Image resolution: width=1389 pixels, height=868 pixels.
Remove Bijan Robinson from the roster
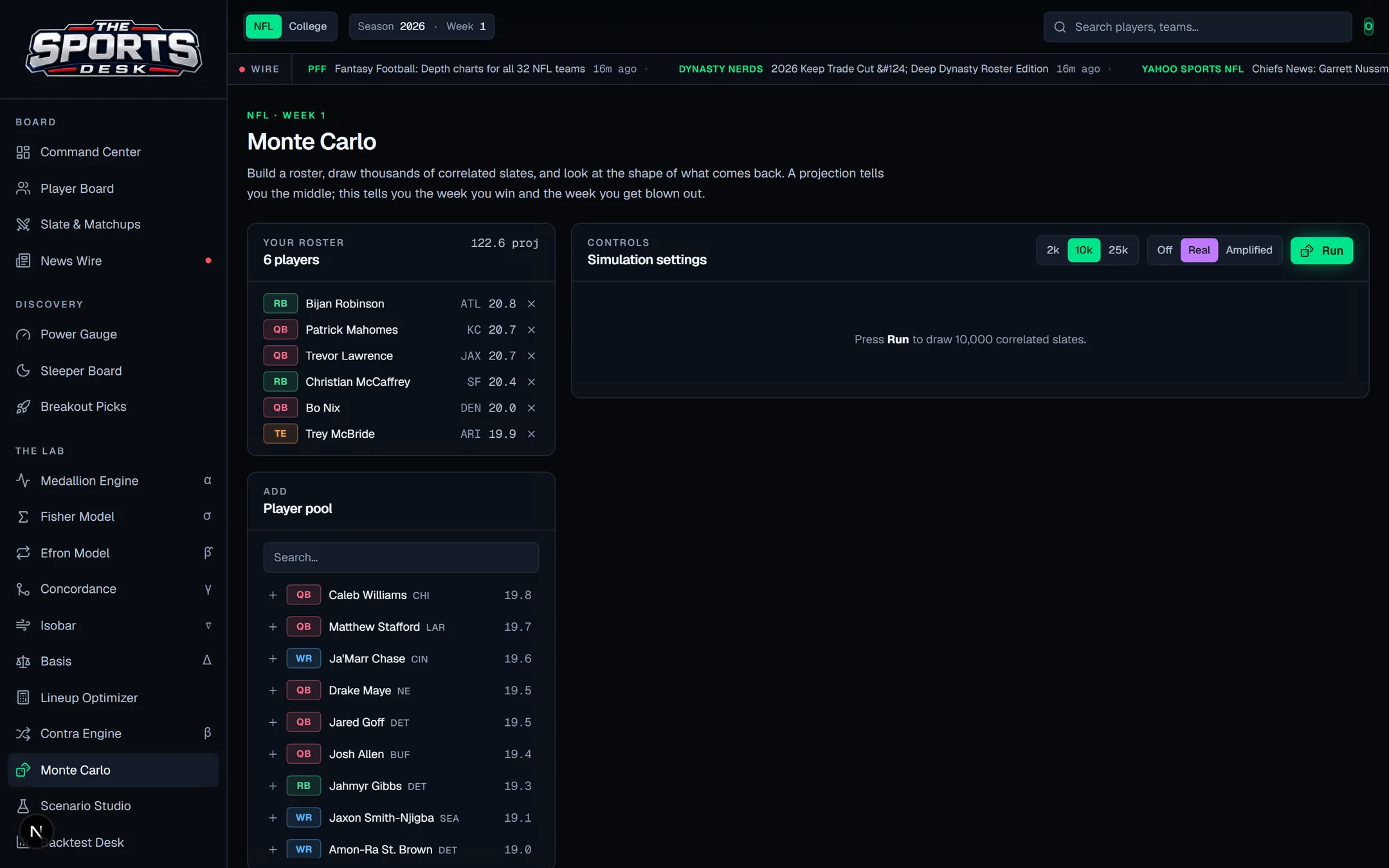pyautogui.click(x=531, y=303)
